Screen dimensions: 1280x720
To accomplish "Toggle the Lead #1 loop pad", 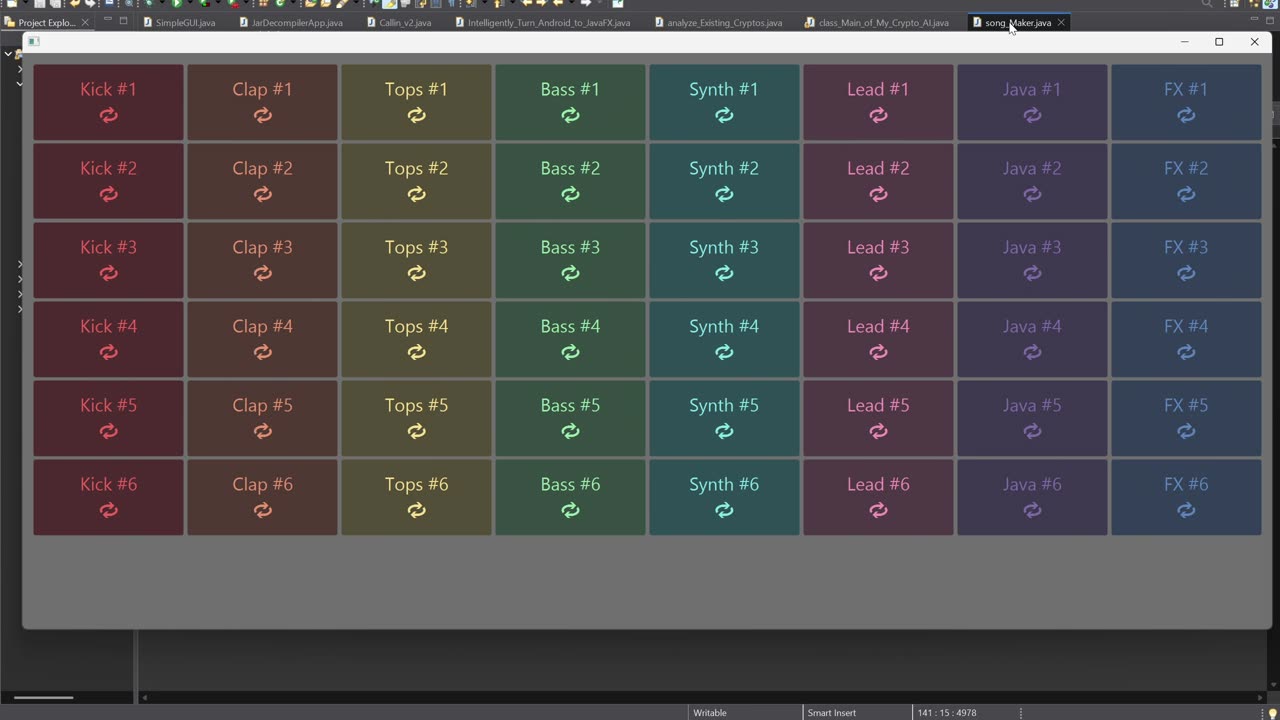I will pos(879,102).
